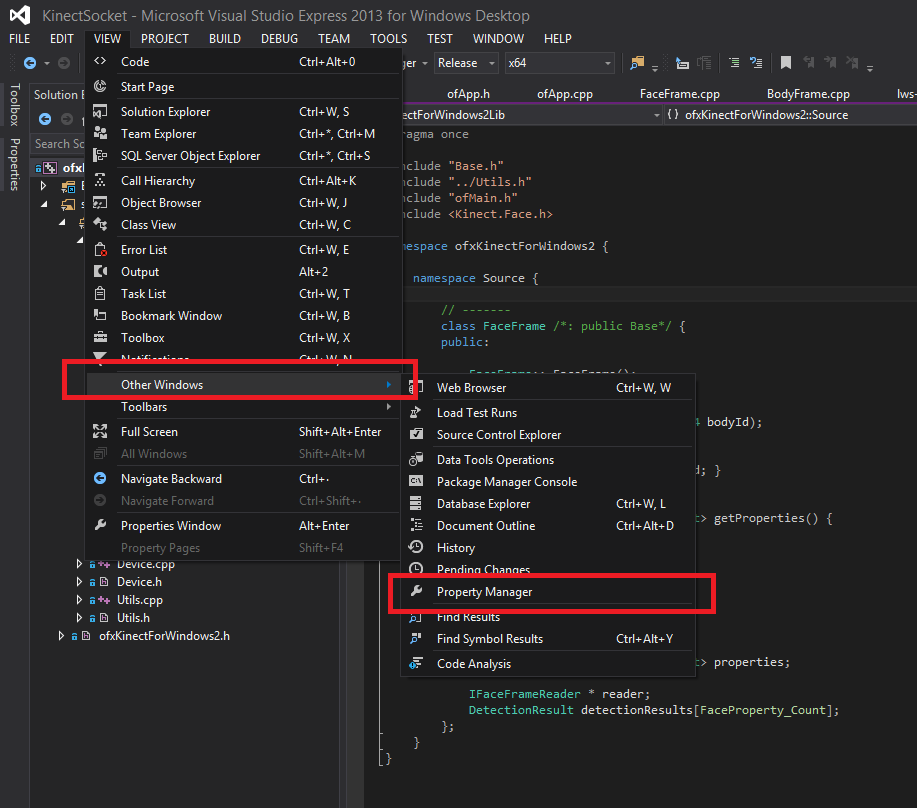The height and width of the screenshot is (808, 917).
Task: Open the Toolbox side tab
Action: click(x=15, y=105)
